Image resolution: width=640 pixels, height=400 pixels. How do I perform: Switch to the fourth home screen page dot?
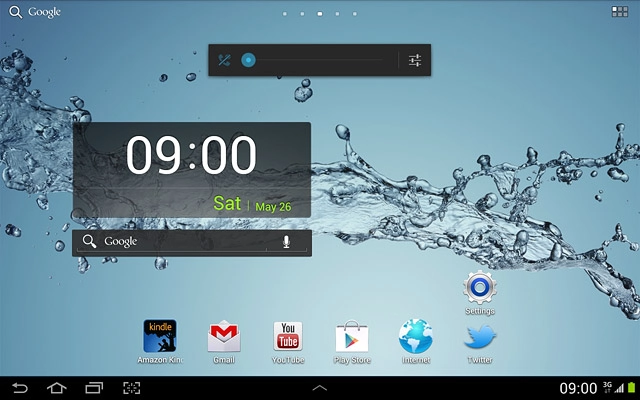coord(337,14)
